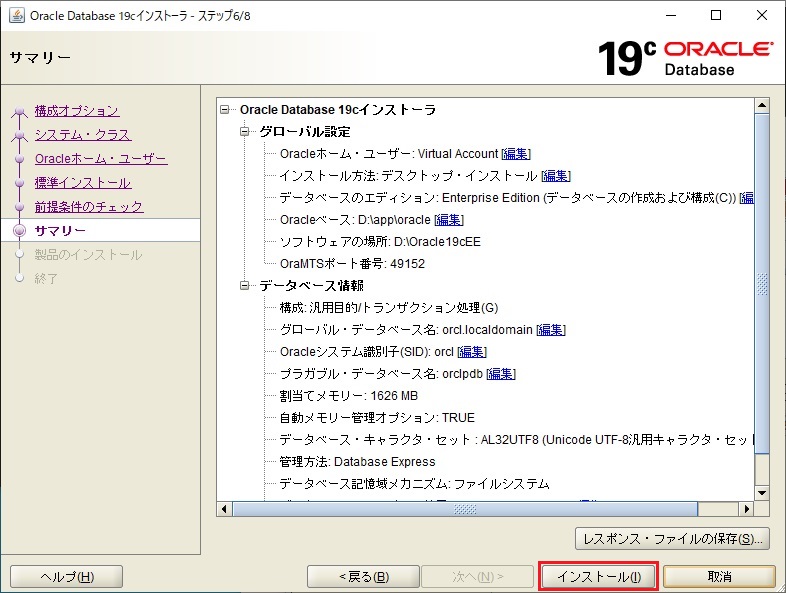Select the 自動メモリー管理オプション: TRUE row

(x=377, y=418)
